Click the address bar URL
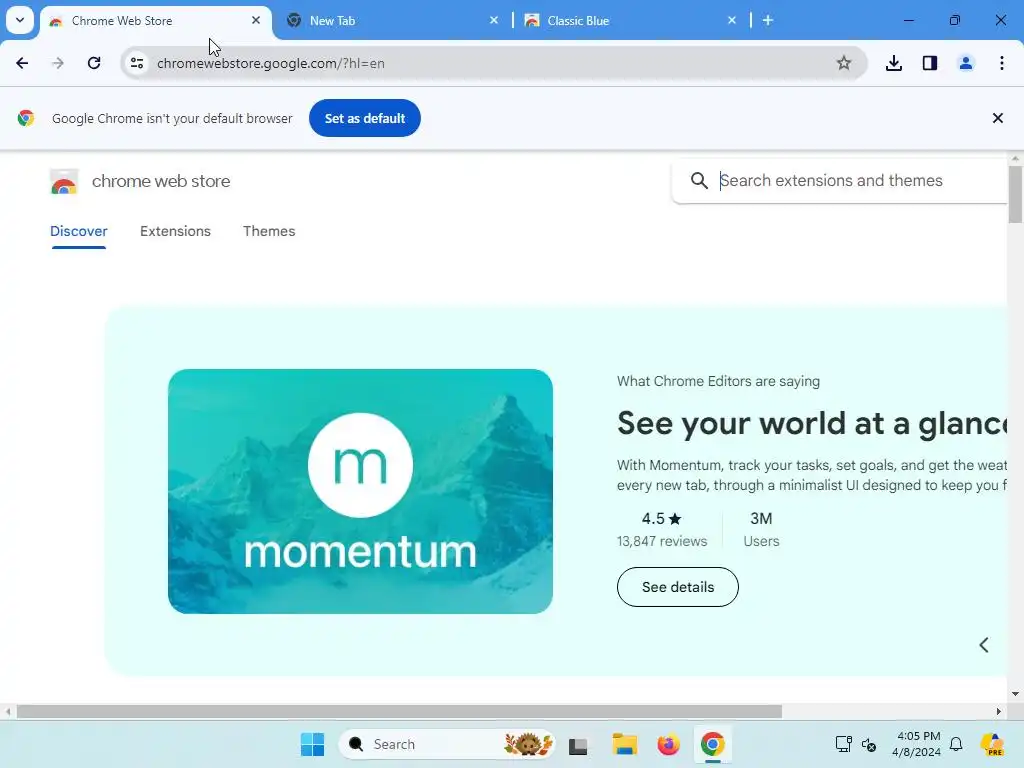Image resolution: width=1024 pixels, height=768 pixels. (x=270, y=63)
